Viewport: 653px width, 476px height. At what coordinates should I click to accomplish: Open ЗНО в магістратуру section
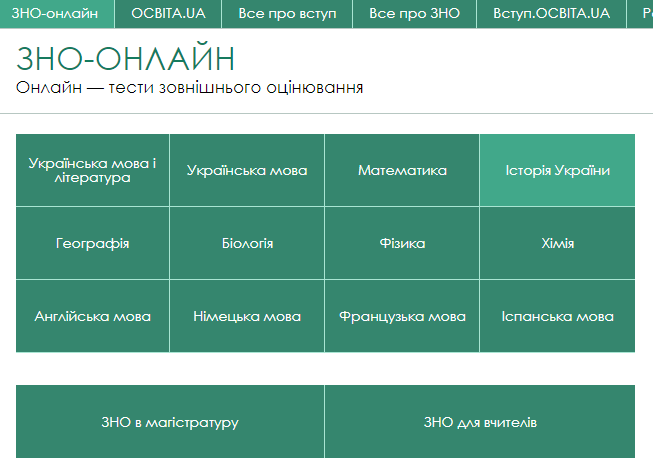170,422
